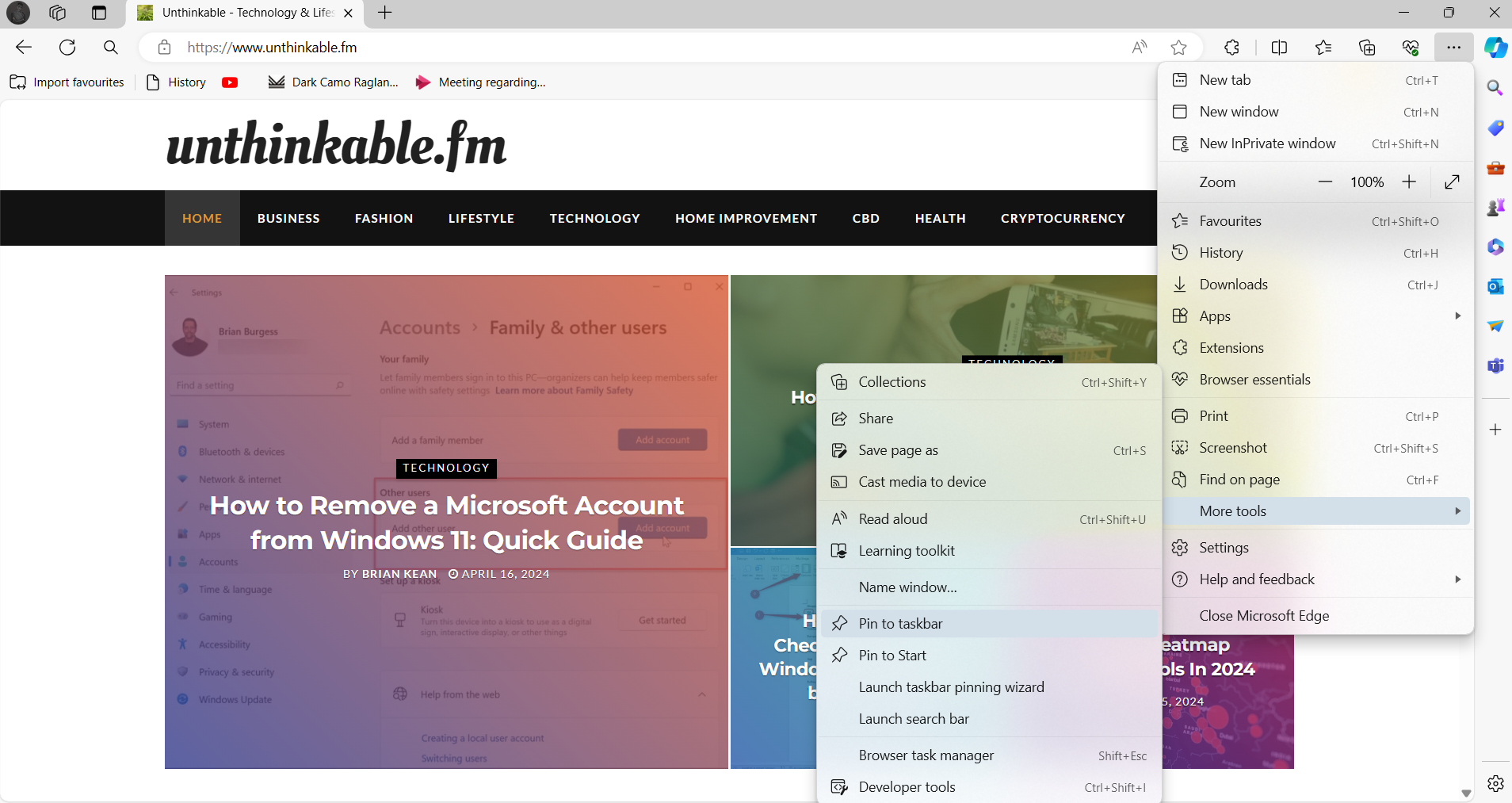This screenshot has width=1512, height=803.
Task: Open sidebar Shopping tag icon
Action: [1495, 128]
